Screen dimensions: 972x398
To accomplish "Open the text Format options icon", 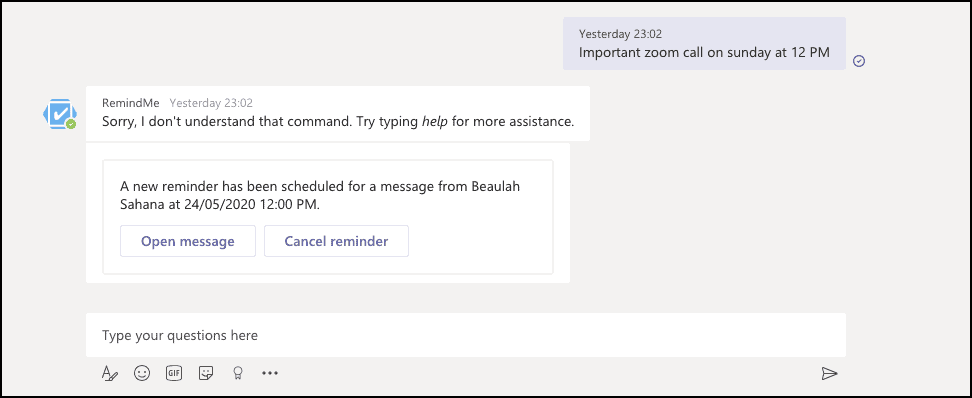I will (110, 373).
